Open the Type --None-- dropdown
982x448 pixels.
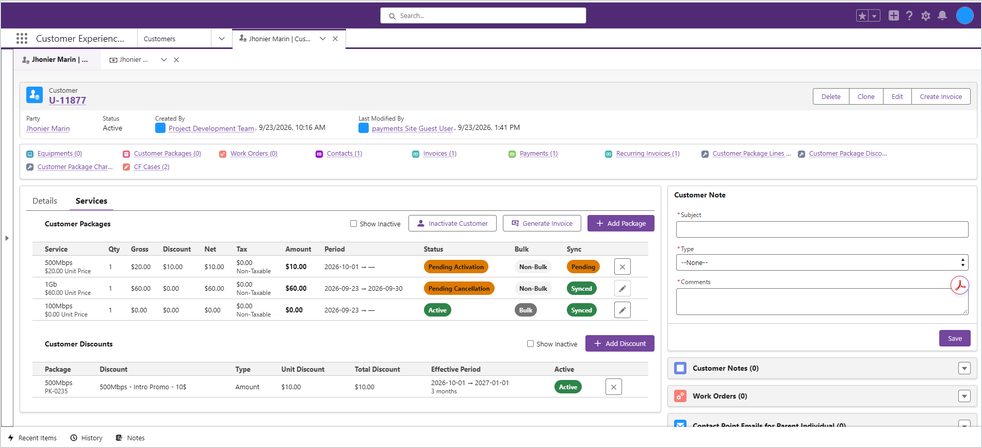(822, 263)
